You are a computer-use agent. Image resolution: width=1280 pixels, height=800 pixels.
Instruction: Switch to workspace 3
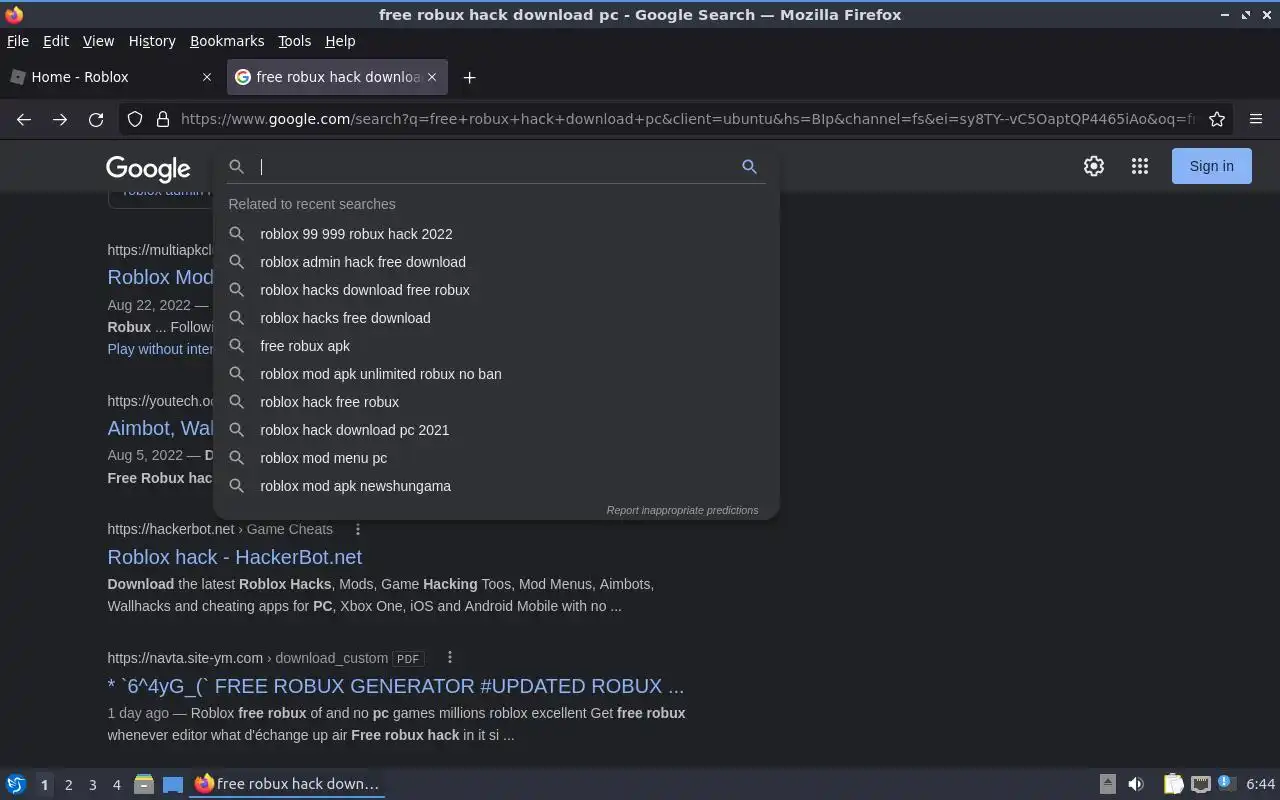(x=92, y=785)
